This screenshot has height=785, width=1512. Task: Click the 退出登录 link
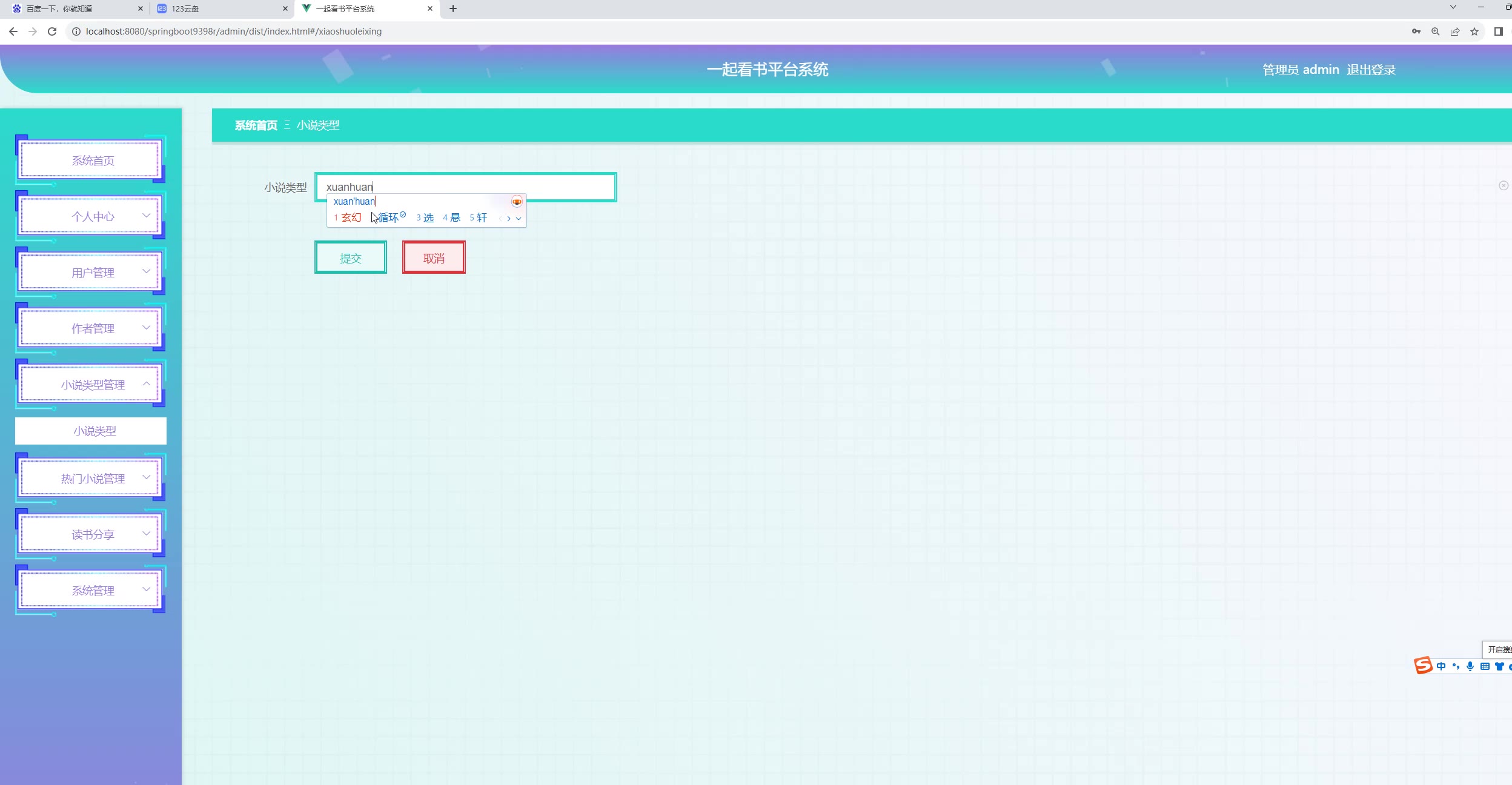tap(1371, 70)
